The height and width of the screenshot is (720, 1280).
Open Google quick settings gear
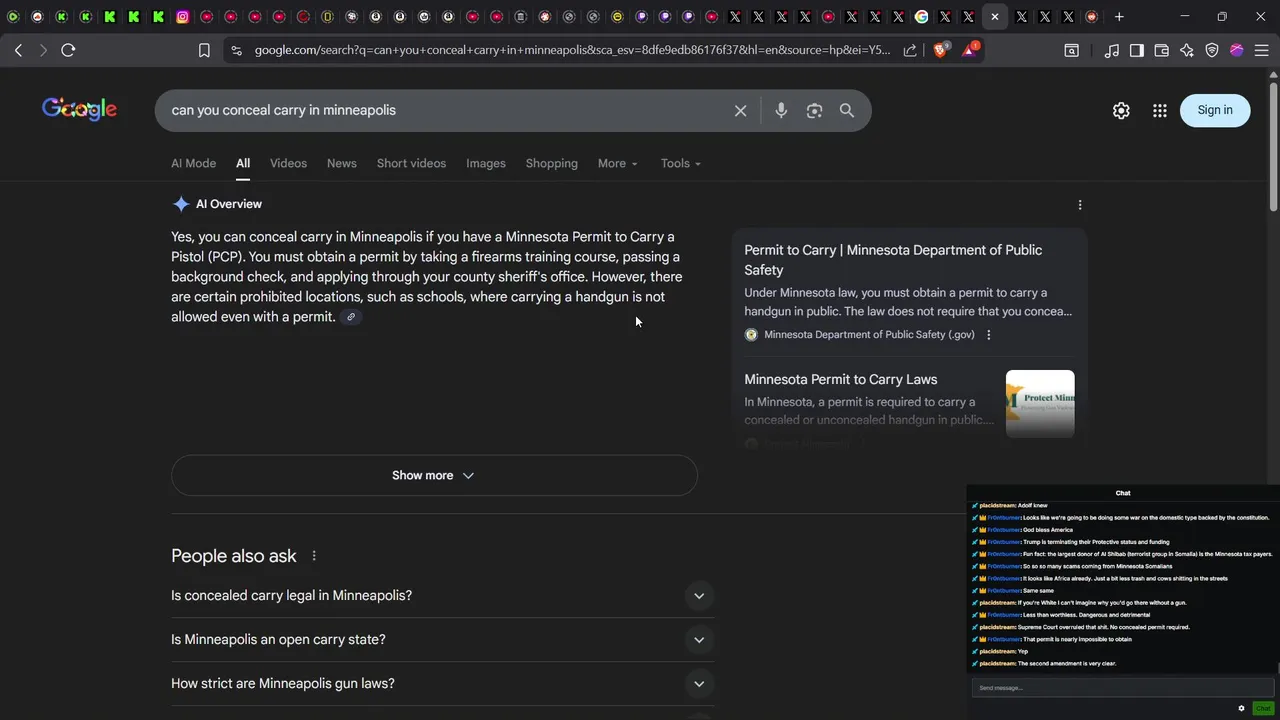point(1121,111)
